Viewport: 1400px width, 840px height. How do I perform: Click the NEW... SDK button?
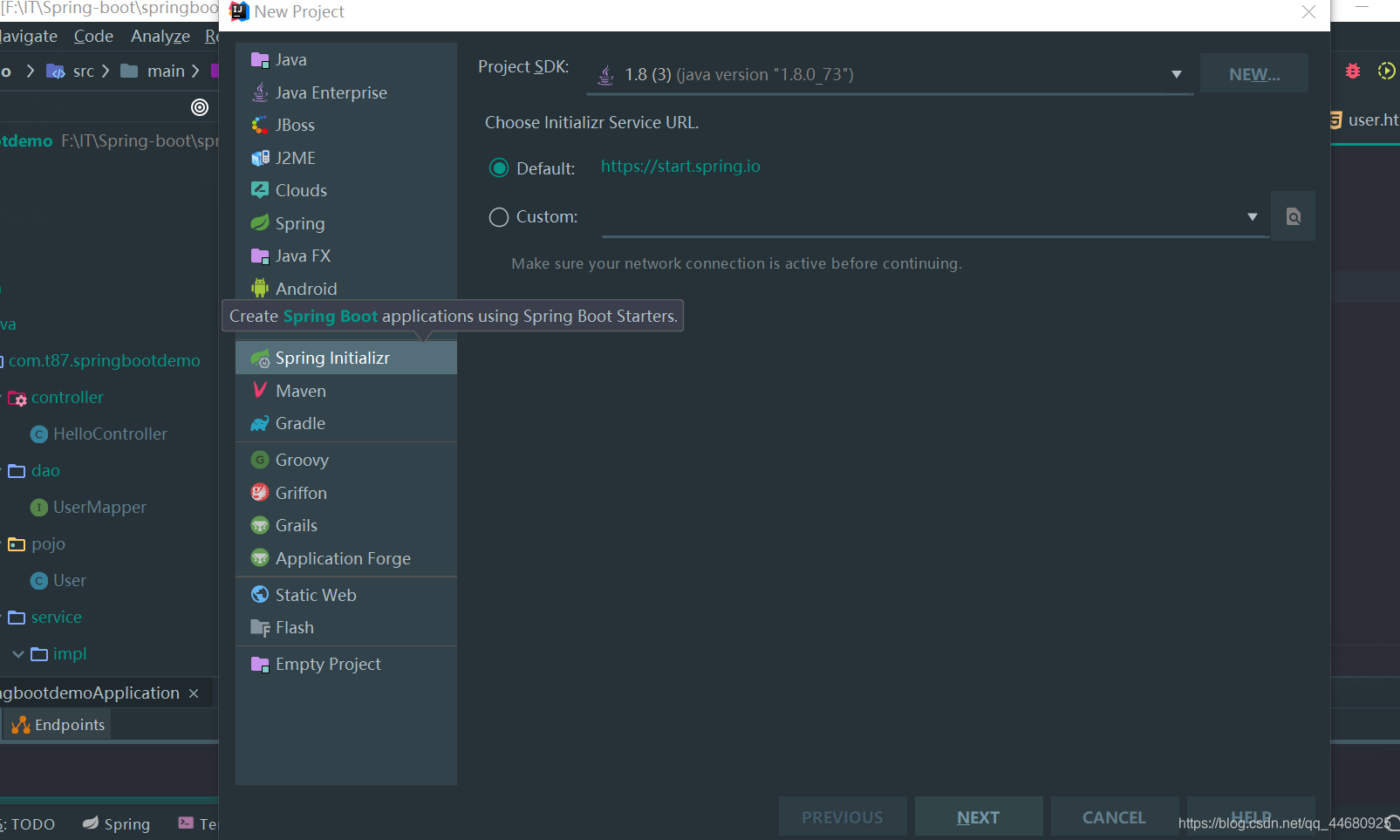tap(1254, 74)
